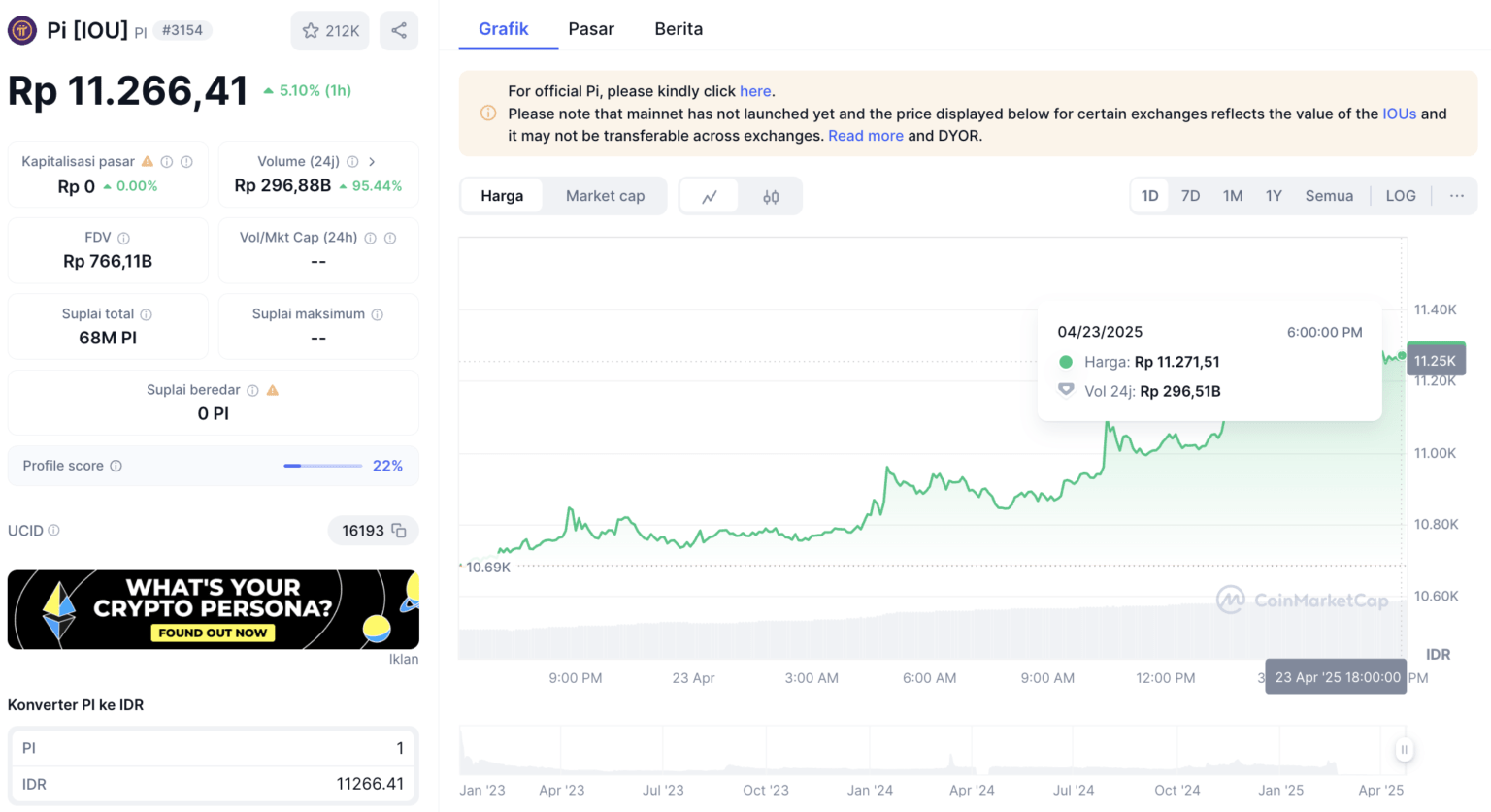
Task: Select the 7D time range
Action: pos(1191,195)
